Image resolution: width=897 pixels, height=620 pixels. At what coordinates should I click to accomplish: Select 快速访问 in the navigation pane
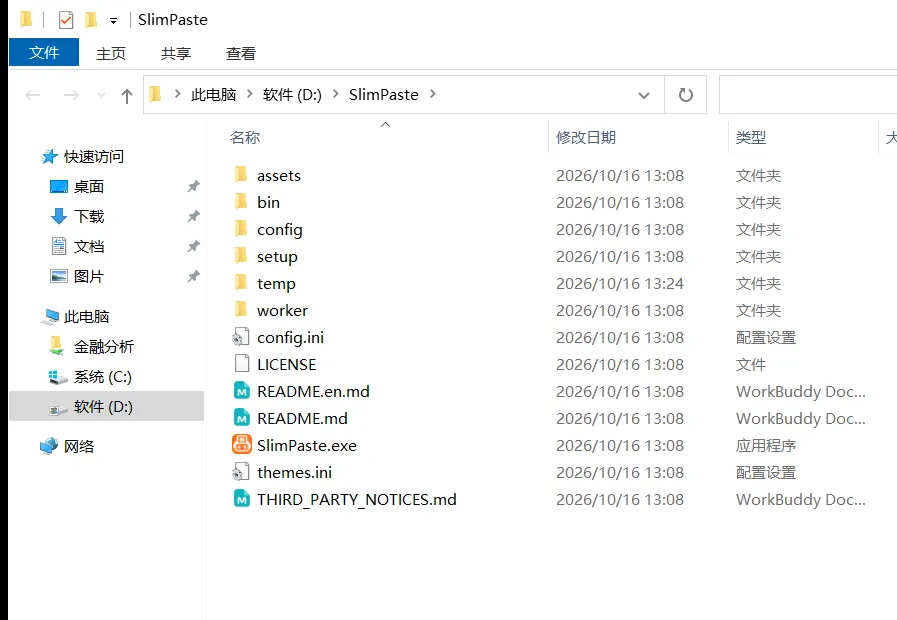[94, 156]
